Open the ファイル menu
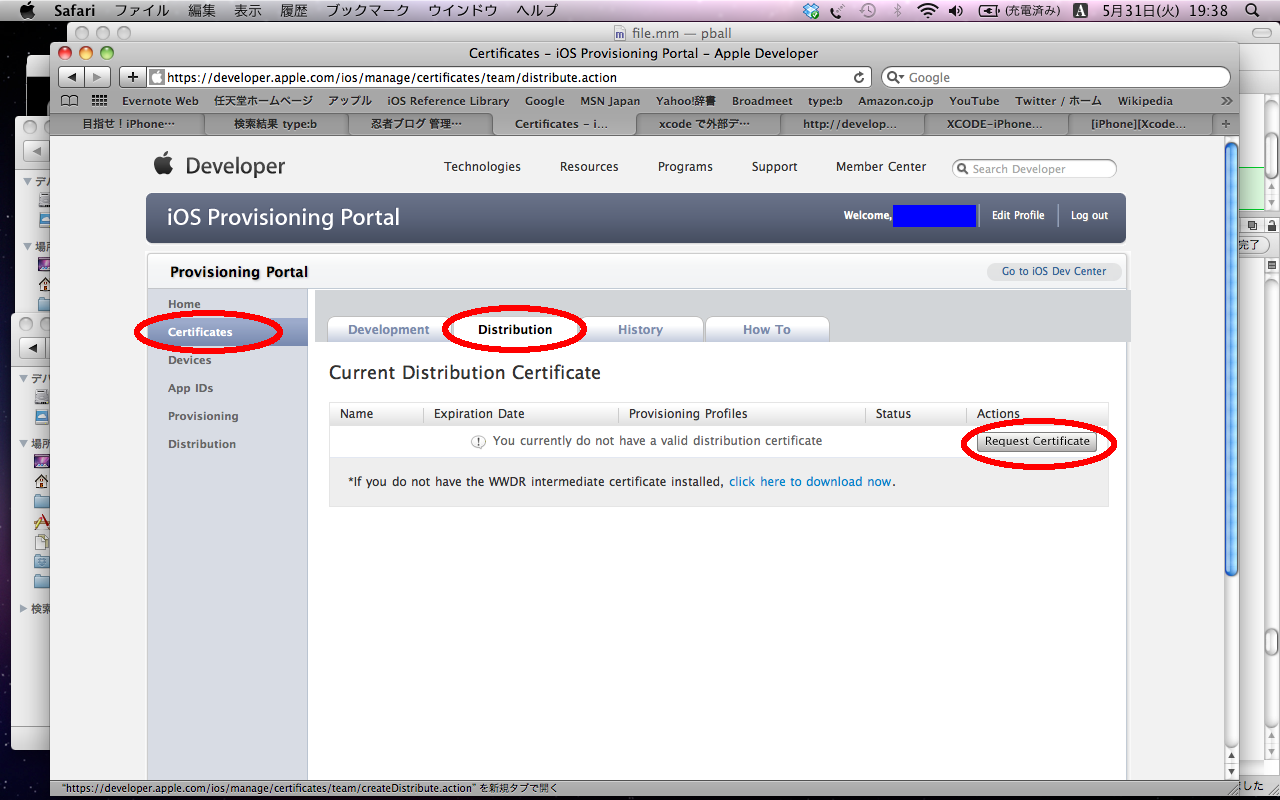 (x=141, y=10)
